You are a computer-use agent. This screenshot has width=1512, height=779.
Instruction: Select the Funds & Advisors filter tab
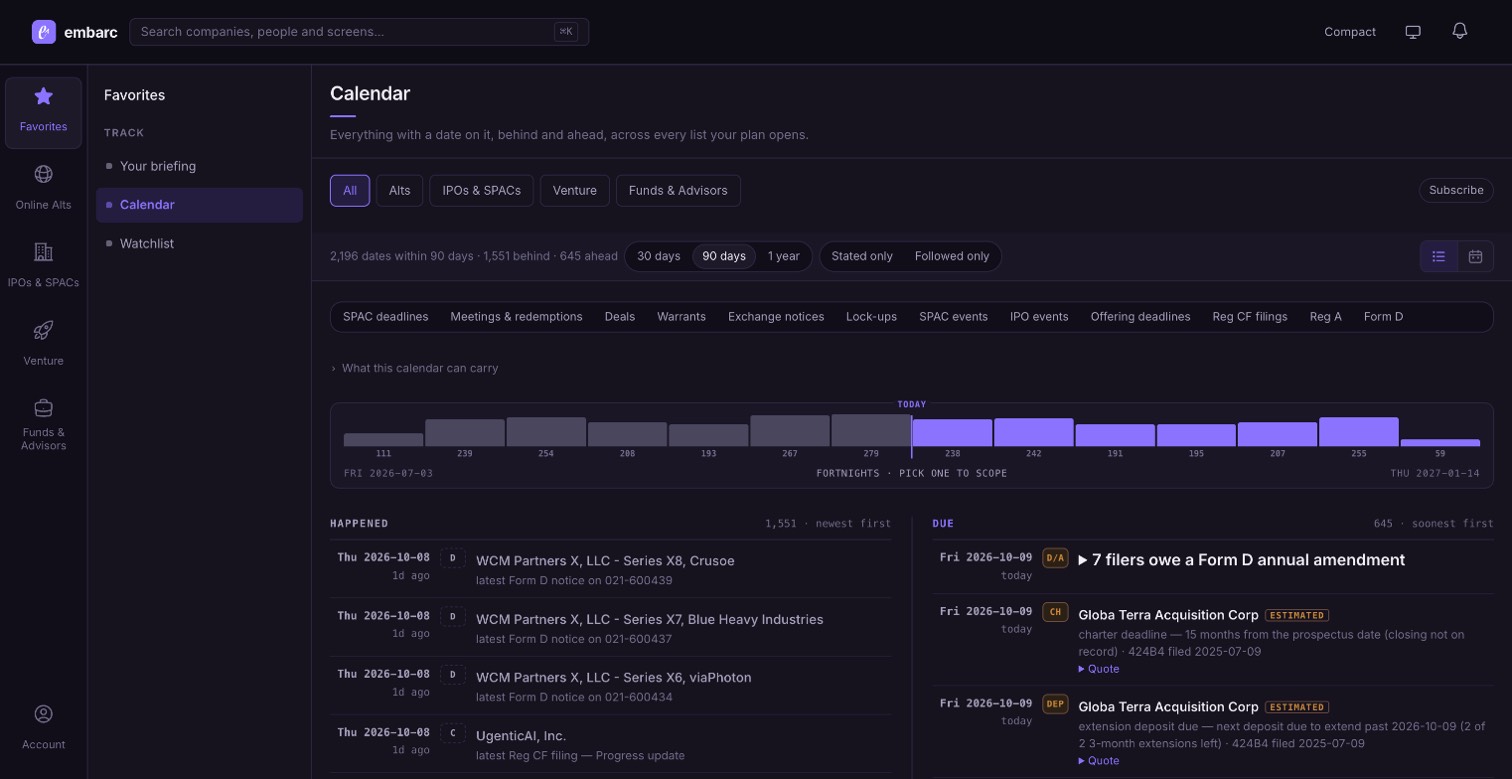[678, 190]
